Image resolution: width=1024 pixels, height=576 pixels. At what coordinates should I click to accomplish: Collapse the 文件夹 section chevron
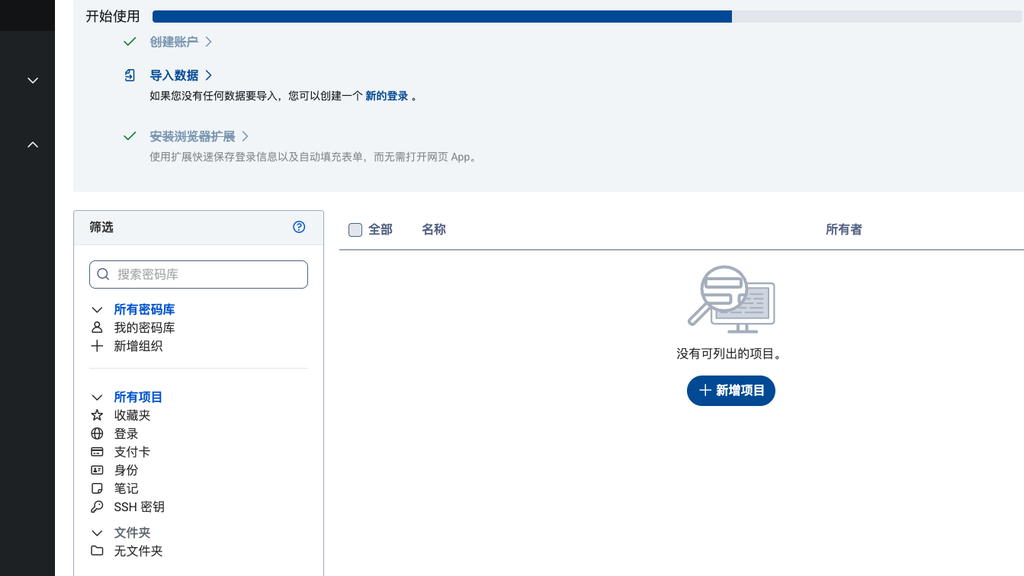[x=97, y=533]
